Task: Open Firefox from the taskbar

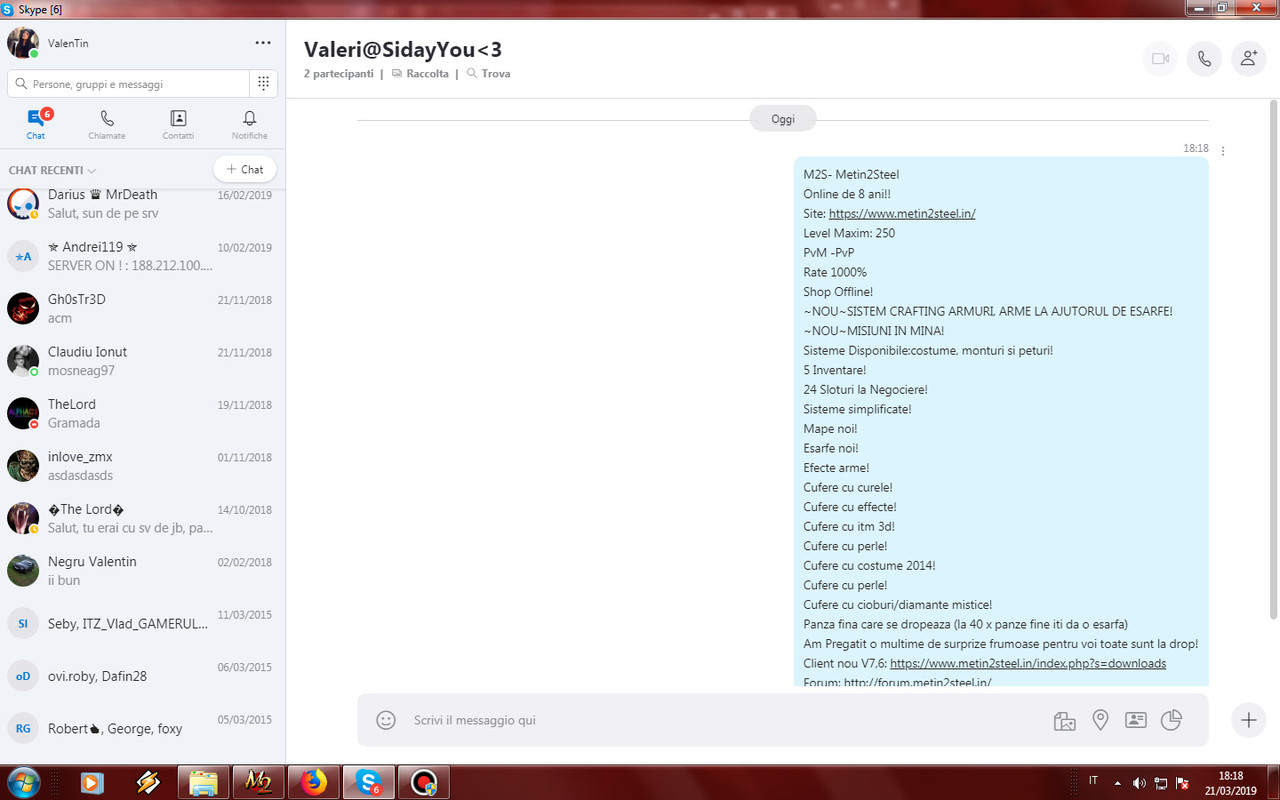Action: coord(313,782)
